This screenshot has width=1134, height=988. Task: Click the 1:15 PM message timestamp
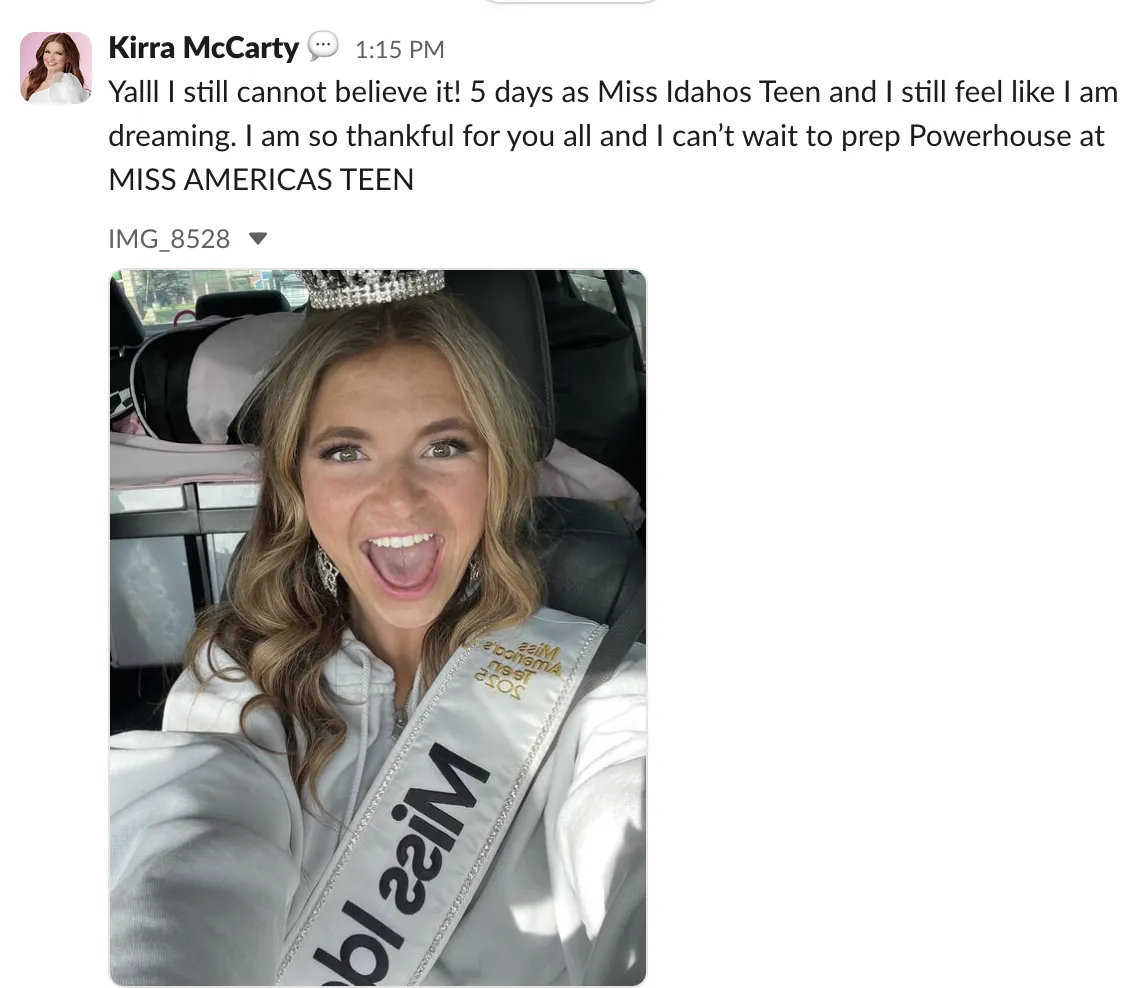399,49
